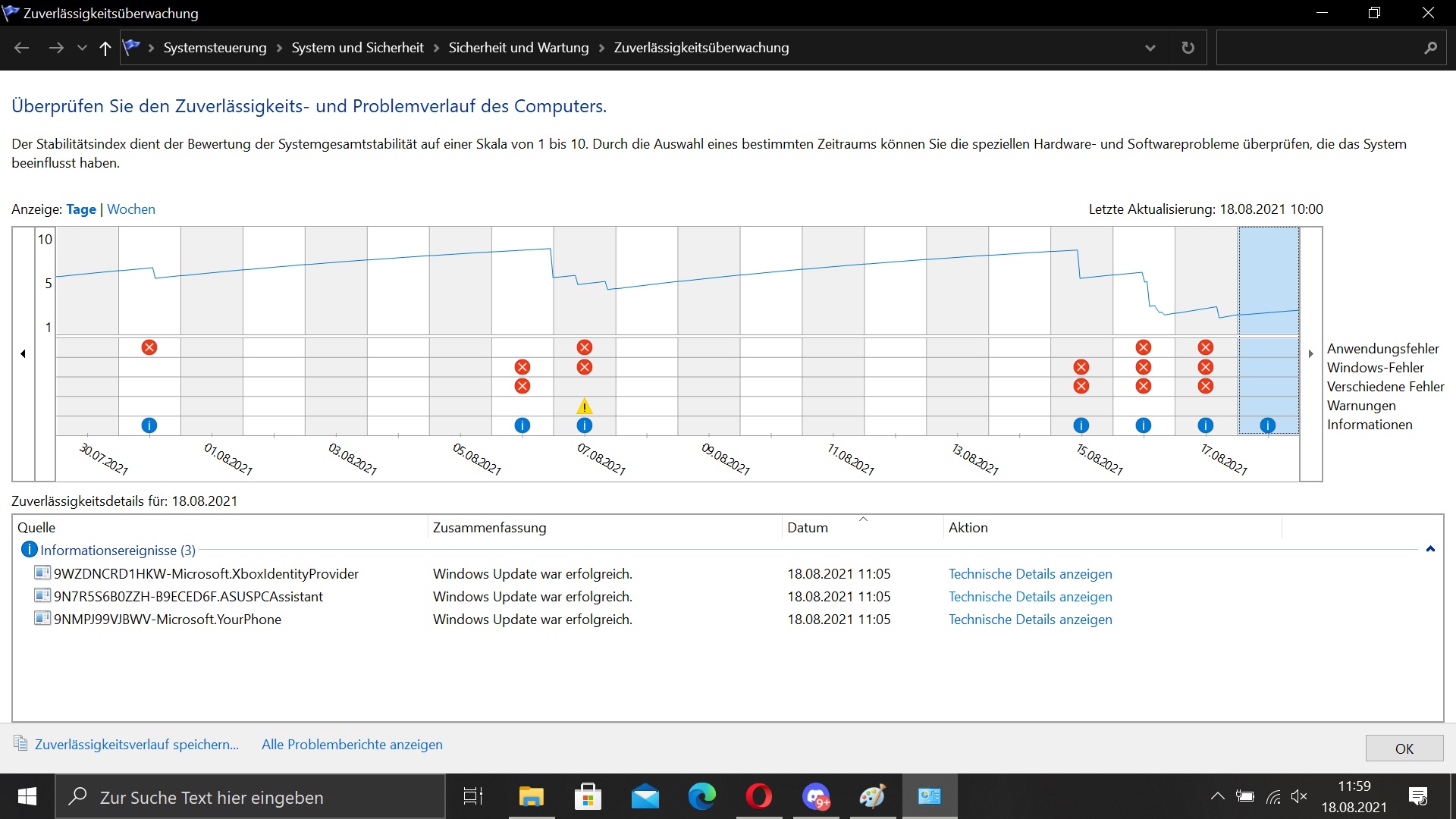The width and height of the screenshot is (1456, 819).
Task: Open Technische Details for ASUSPCAssistant row
Action: (x=1030, y=597)
